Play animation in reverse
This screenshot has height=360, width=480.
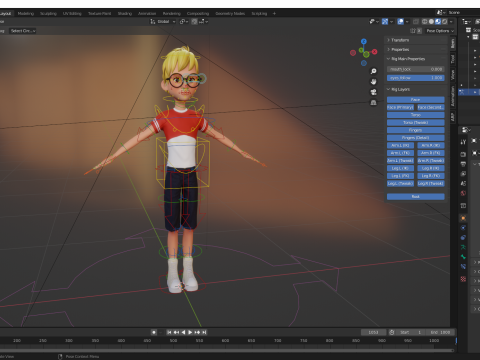click(183, 332)
